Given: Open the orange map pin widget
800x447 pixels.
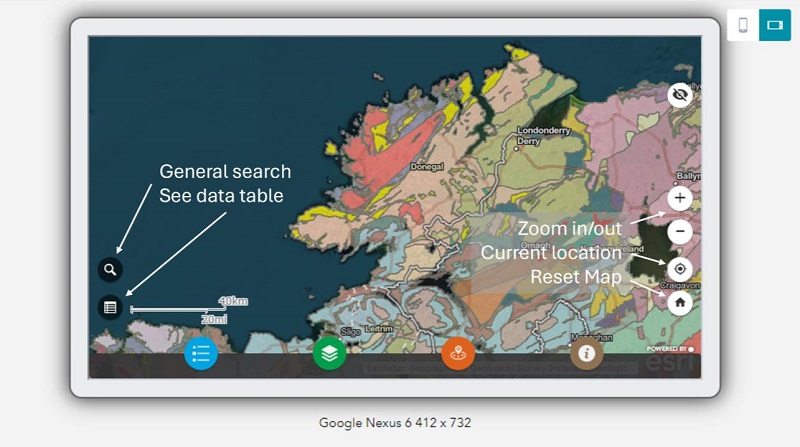Looking at the screenshot, I should tap(458, 353).
